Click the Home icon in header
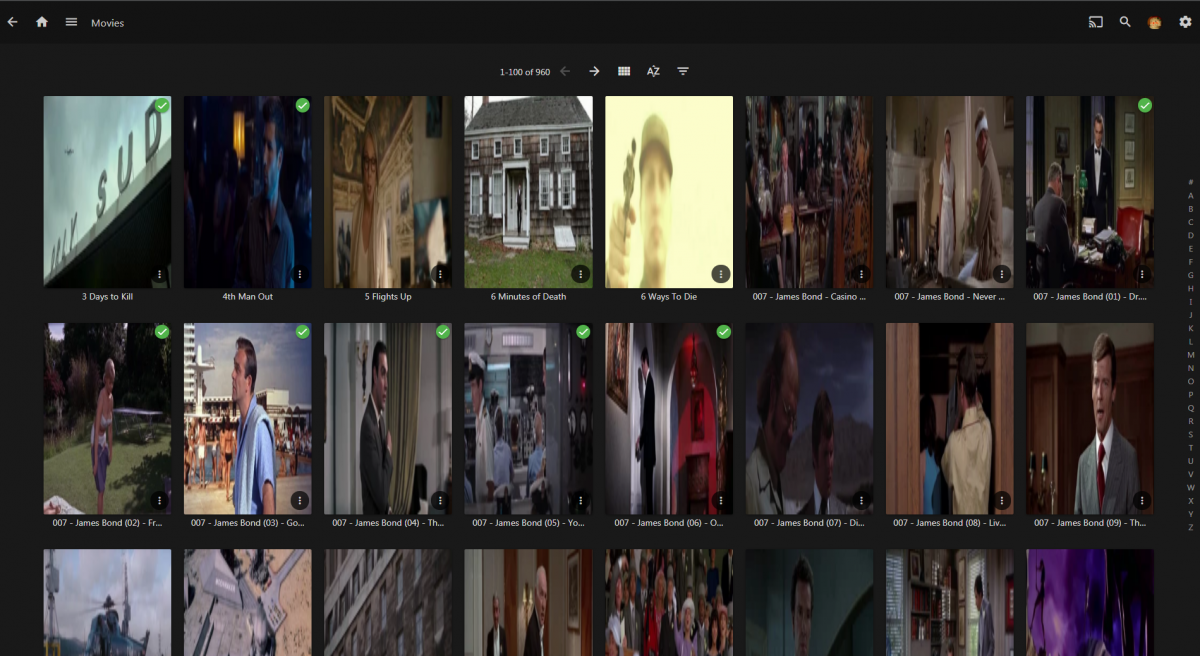The image size is (1200, 656). 42,22
